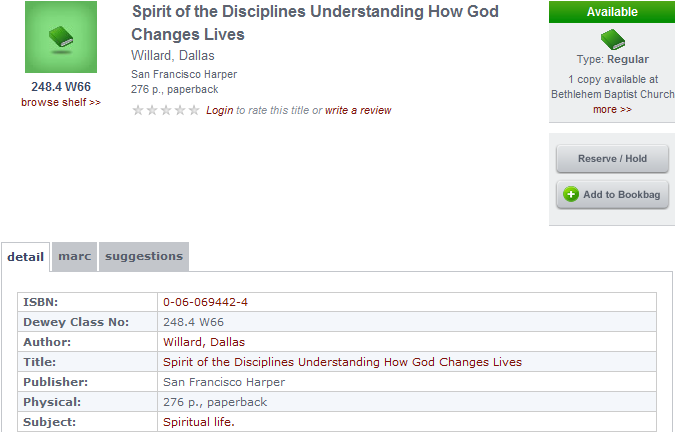
Task: Click the Login link to rate
Action: [x=220, y=110]
